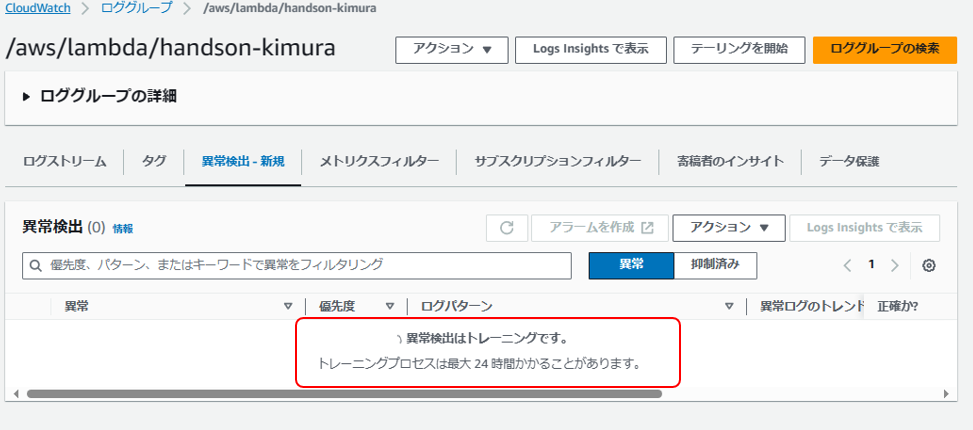973x430 pixels.
Task: Sort by 異常 column arrow
Action: [288, 306]
